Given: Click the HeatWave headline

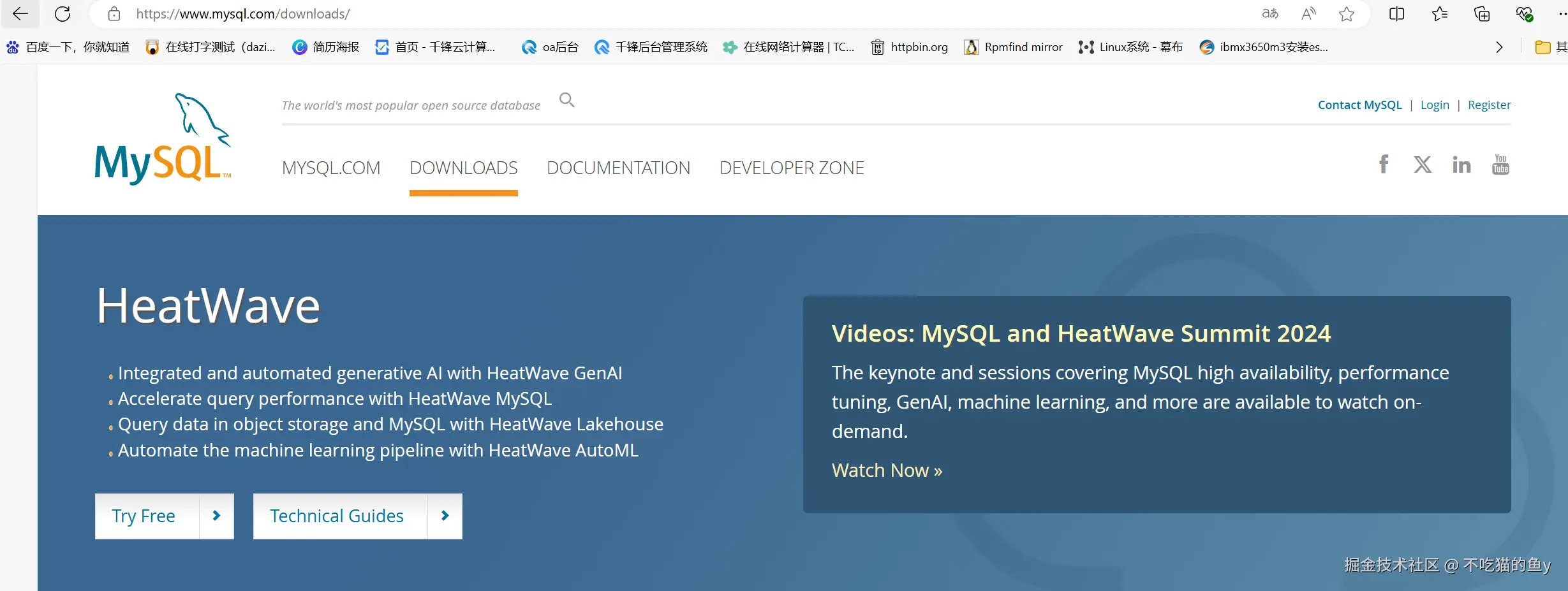Looking at the screenshot, I should pyautogui.click(x=209, y=306).
